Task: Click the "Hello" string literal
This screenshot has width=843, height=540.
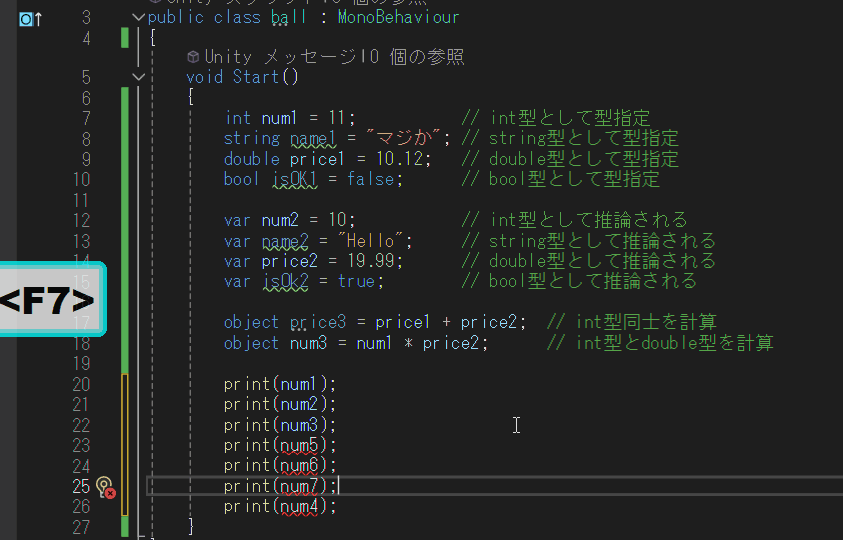Action: coord(371,240)
